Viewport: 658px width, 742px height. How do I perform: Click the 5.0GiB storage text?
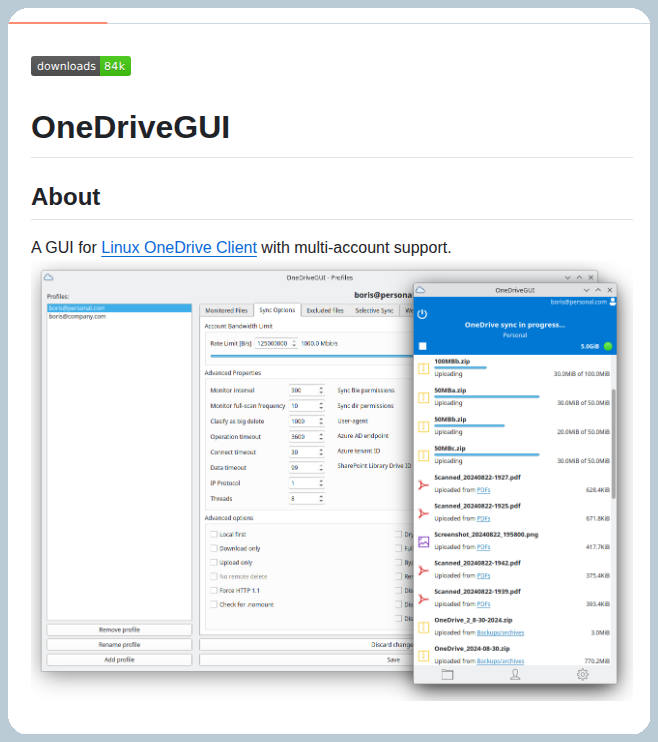tap(590, 346)
